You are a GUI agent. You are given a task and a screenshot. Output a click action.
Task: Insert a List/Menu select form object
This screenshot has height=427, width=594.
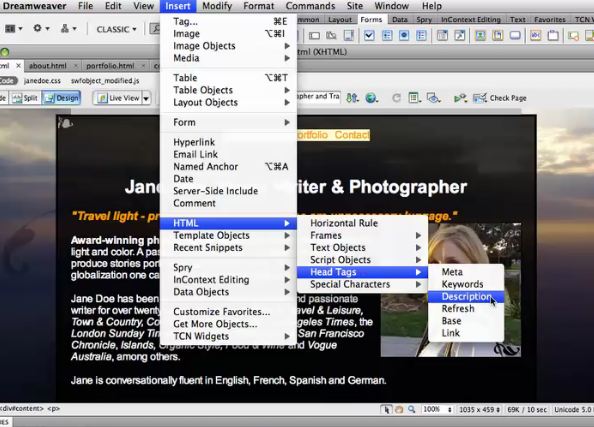[442, 36]
